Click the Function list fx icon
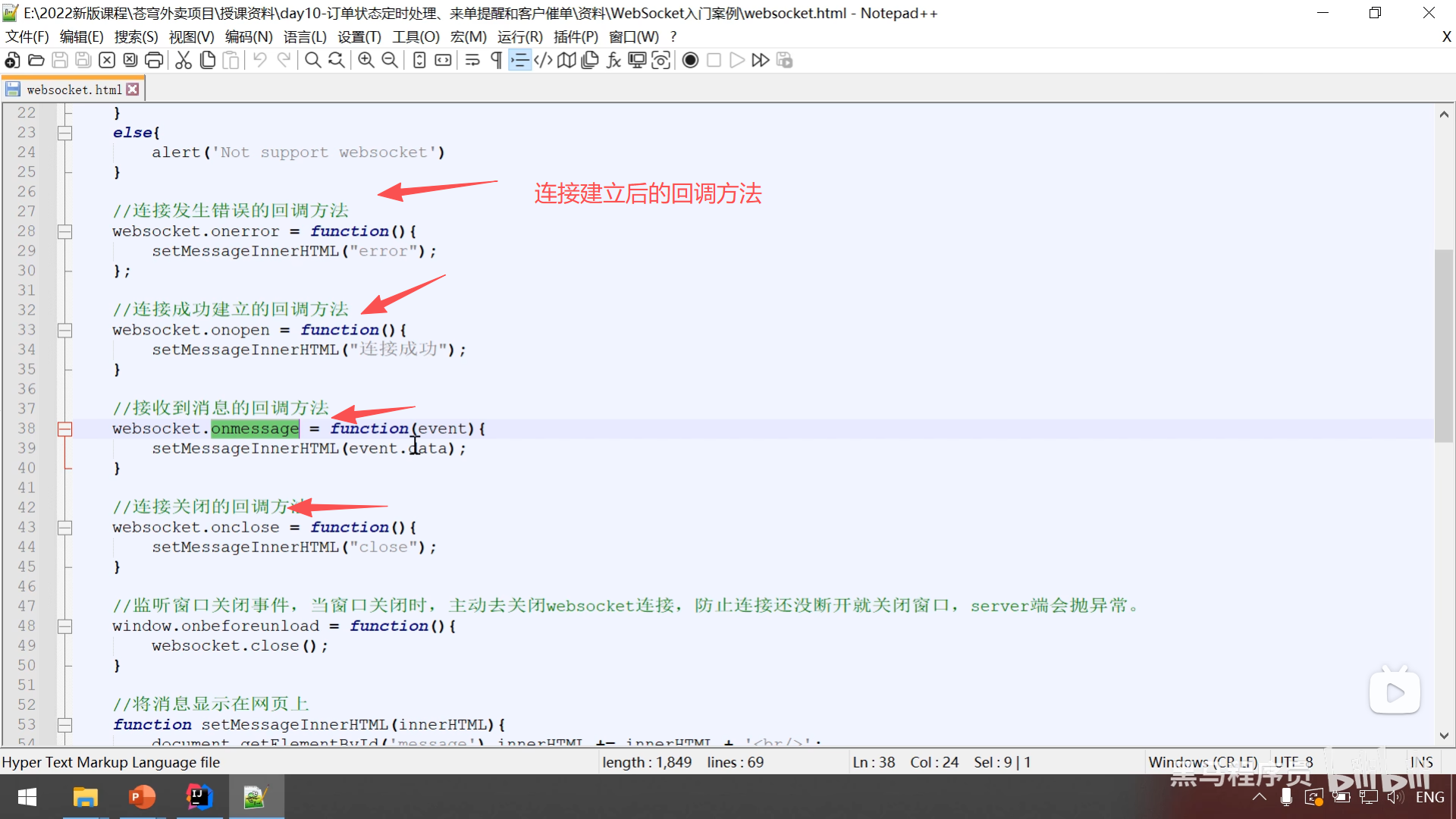The width and height of the screenshot is (1456, 819). (x=613, y=61)
